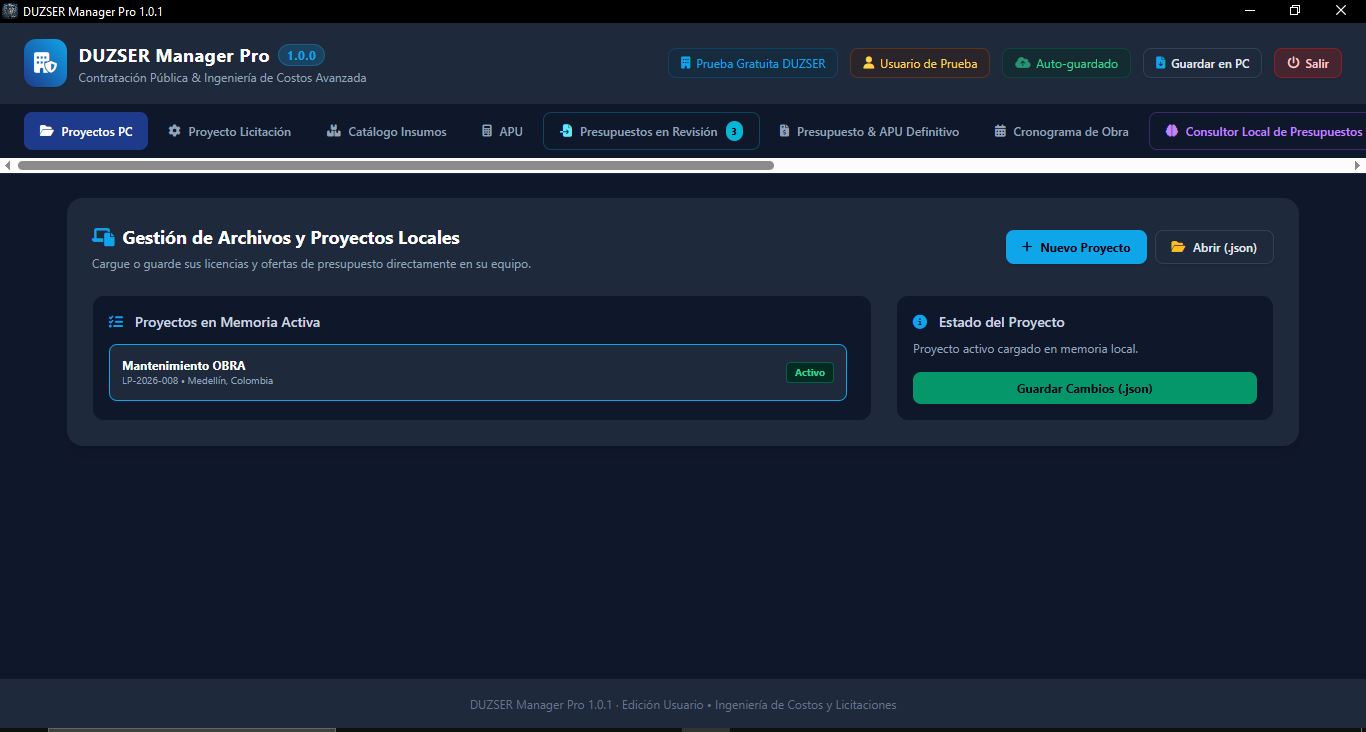The image size is (1366, 732).
Task: Click the checklist icon beside Proyectos en Memoria Activa
Action: 116,322
